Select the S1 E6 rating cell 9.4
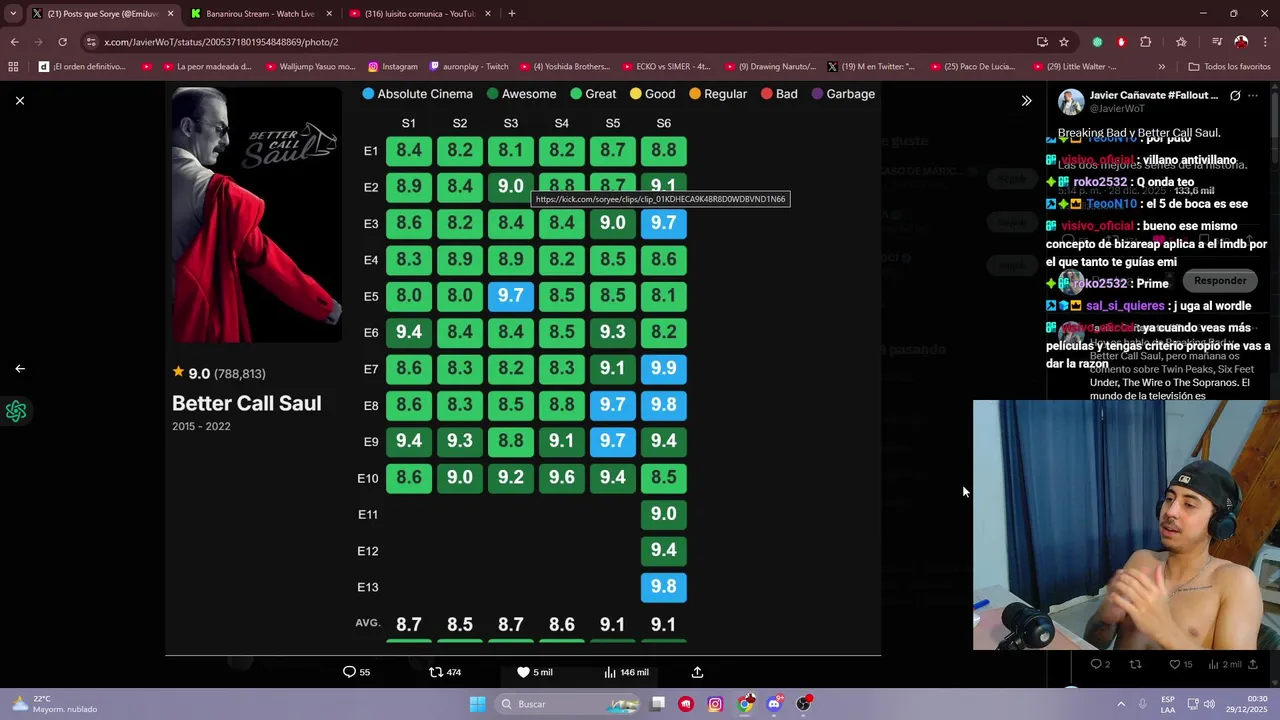 [409, 332]
